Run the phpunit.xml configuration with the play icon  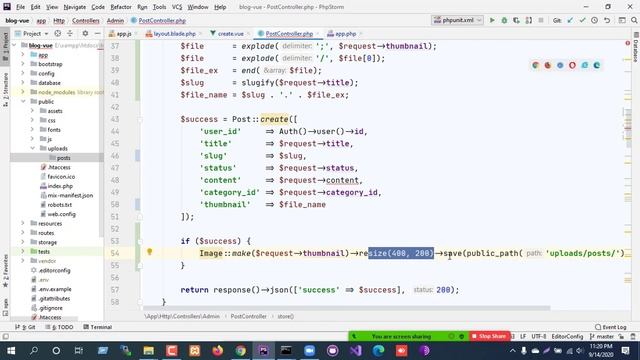pyautogui.click(x=492, y=20)
